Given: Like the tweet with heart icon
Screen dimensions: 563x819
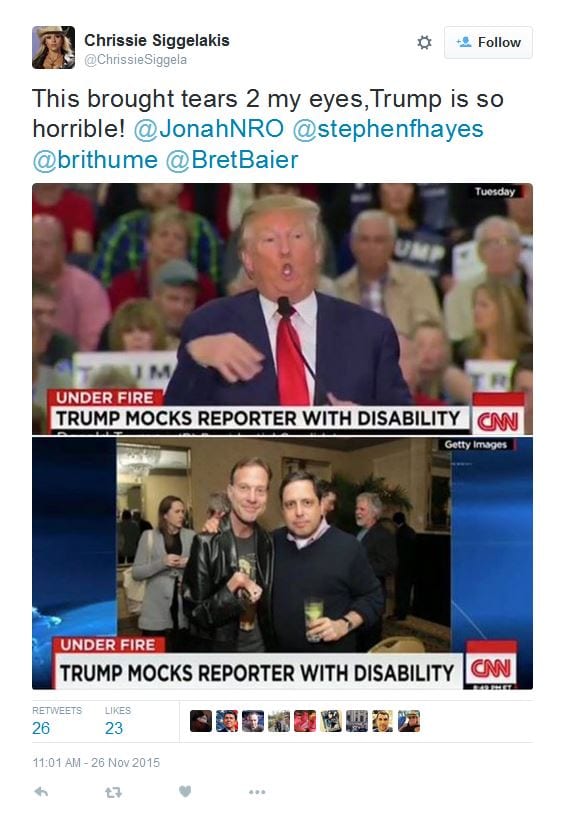Looking at the screenshot, I should [x=185, y=791].
